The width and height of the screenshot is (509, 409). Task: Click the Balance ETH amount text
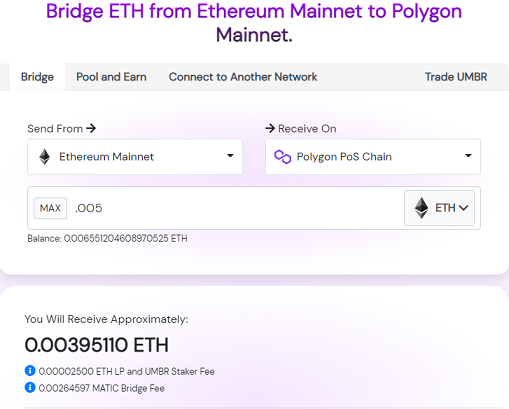[x=107, y=239]
